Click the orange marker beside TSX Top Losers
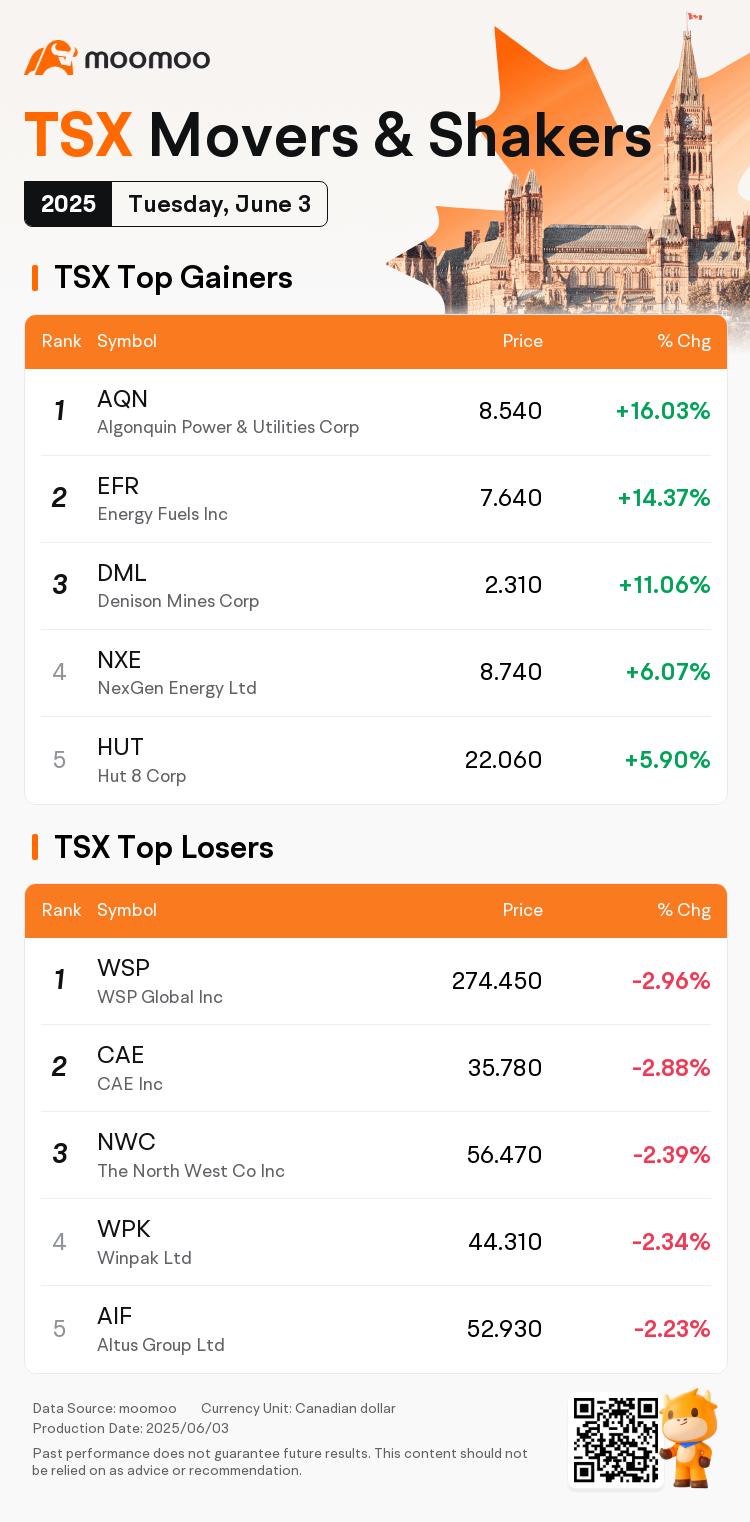Screen dimensions: 750x1522 (35, 848)
